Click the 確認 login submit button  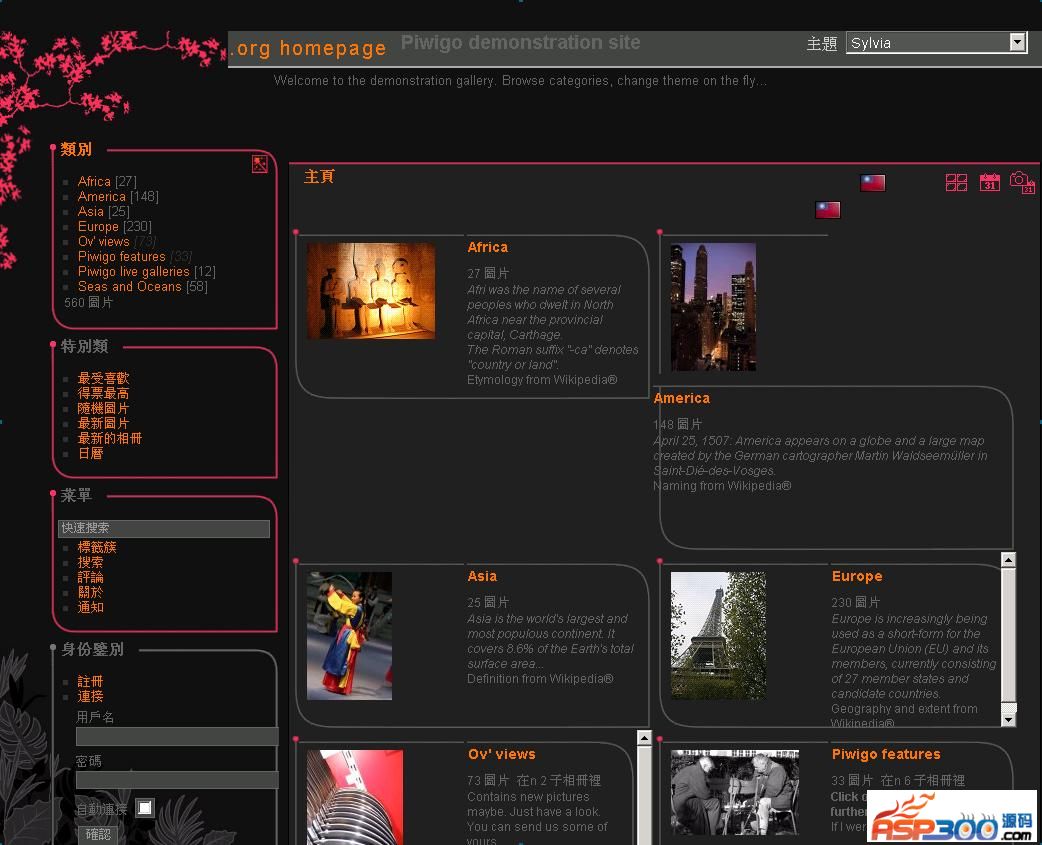click(98, 834)
